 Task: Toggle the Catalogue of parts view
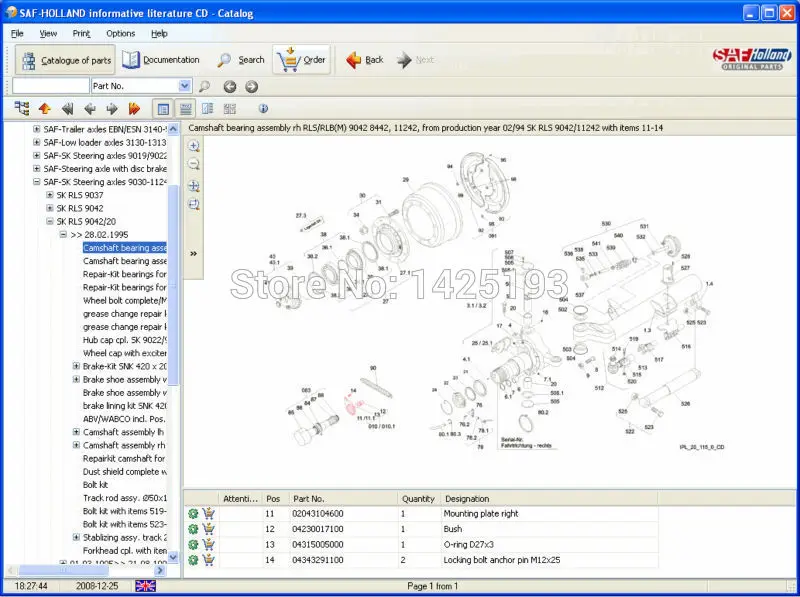click(x=66, y=60)
